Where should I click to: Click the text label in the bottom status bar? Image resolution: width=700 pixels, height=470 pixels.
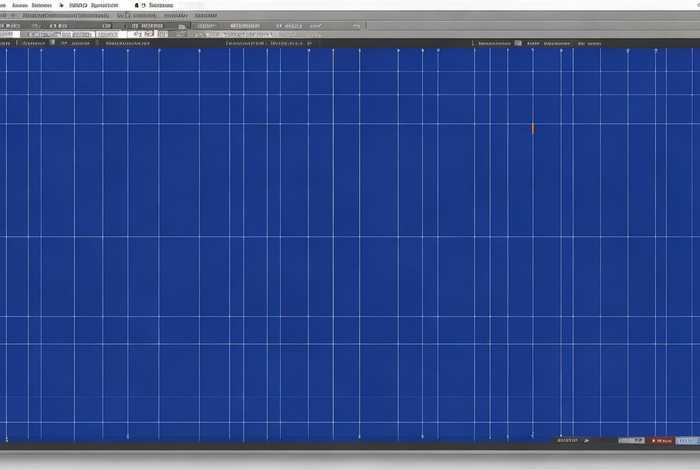567,440
